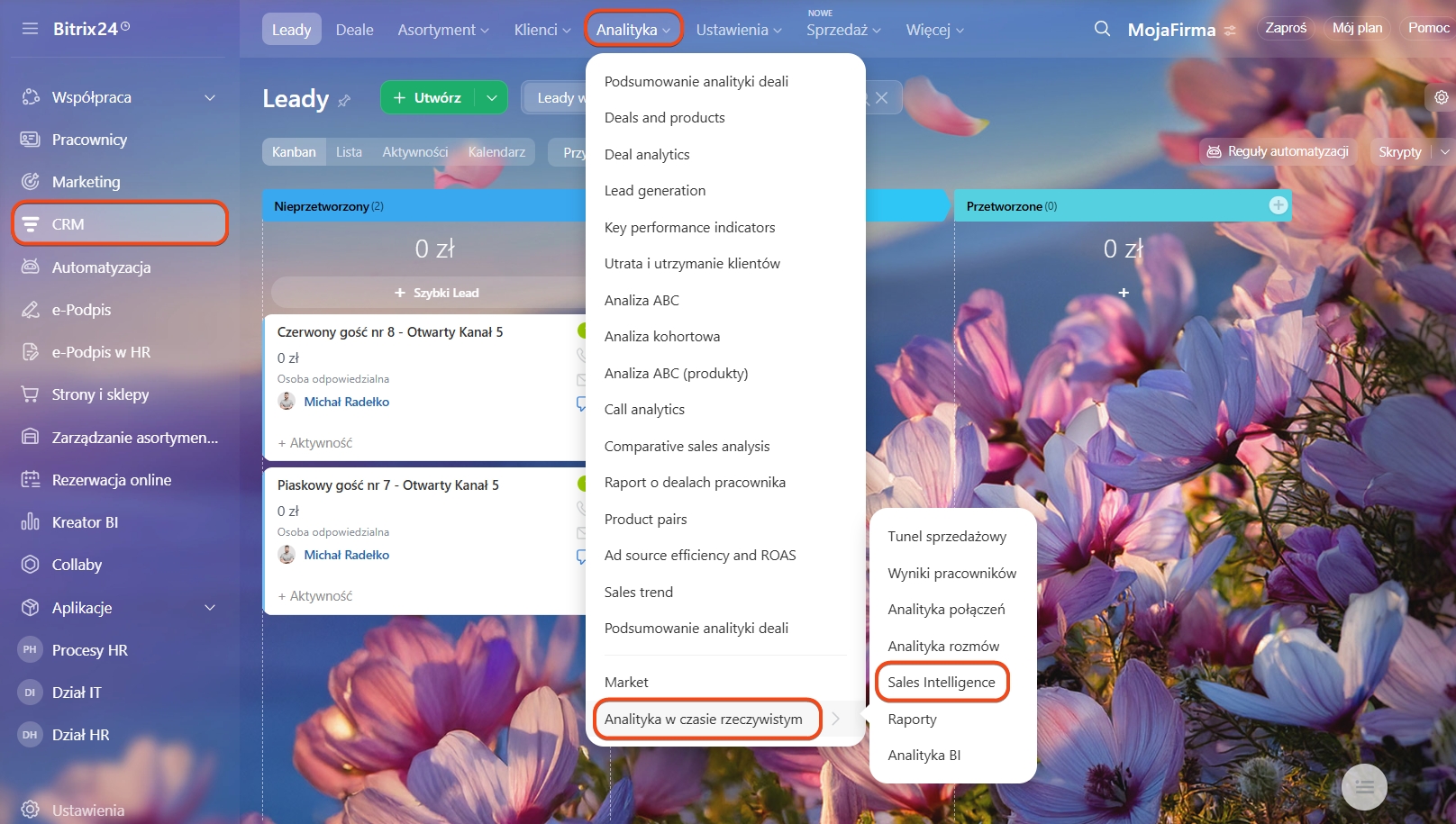Click the Strony i sklepy cart icon
1456x824 pixels.
pos(31,394)
